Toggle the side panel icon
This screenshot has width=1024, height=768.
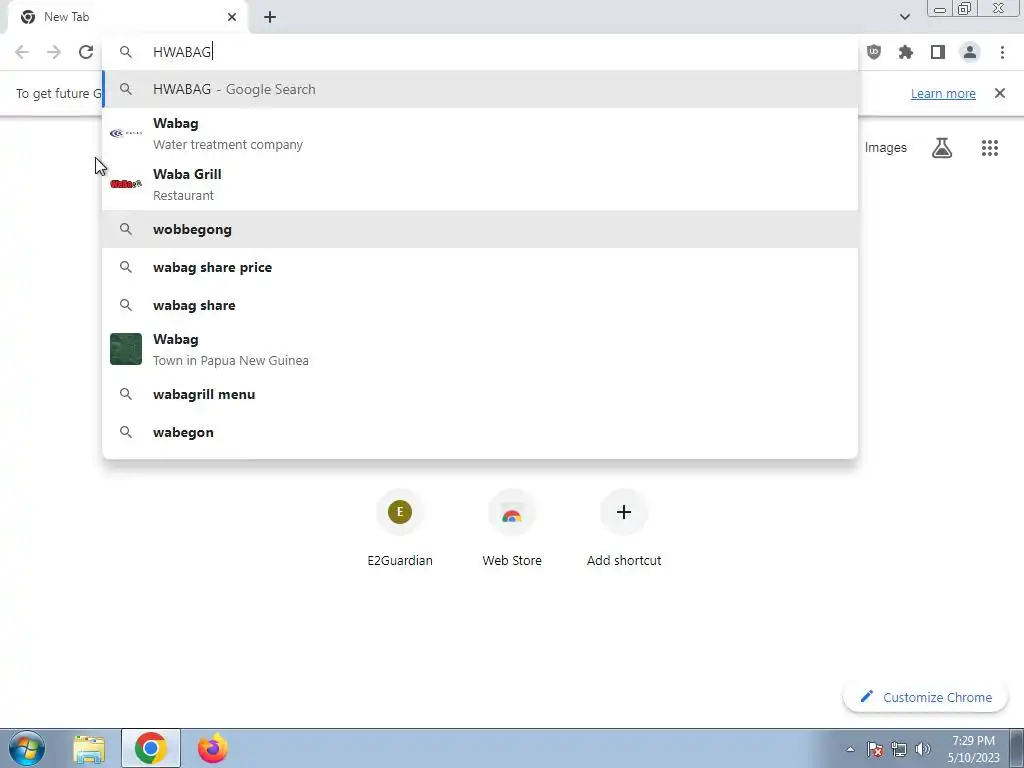(938, 52)
